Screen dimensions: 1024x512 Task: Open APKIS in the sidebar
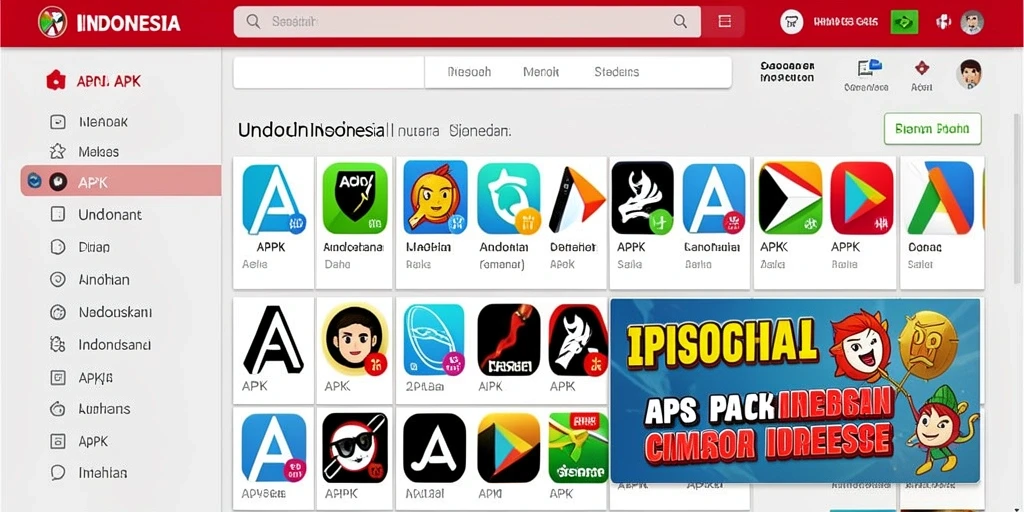pyautogui.click(x=82, y=377)
